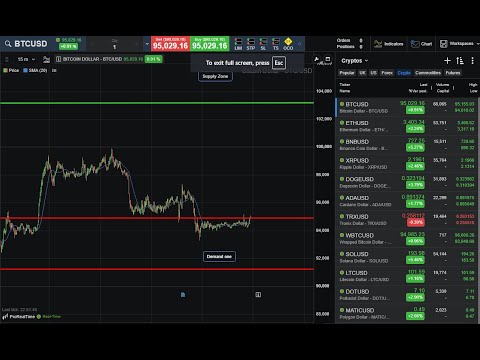Click the Esc key hint in fullscreen notice
Screen dimensions: 480x360
point(279,63)
